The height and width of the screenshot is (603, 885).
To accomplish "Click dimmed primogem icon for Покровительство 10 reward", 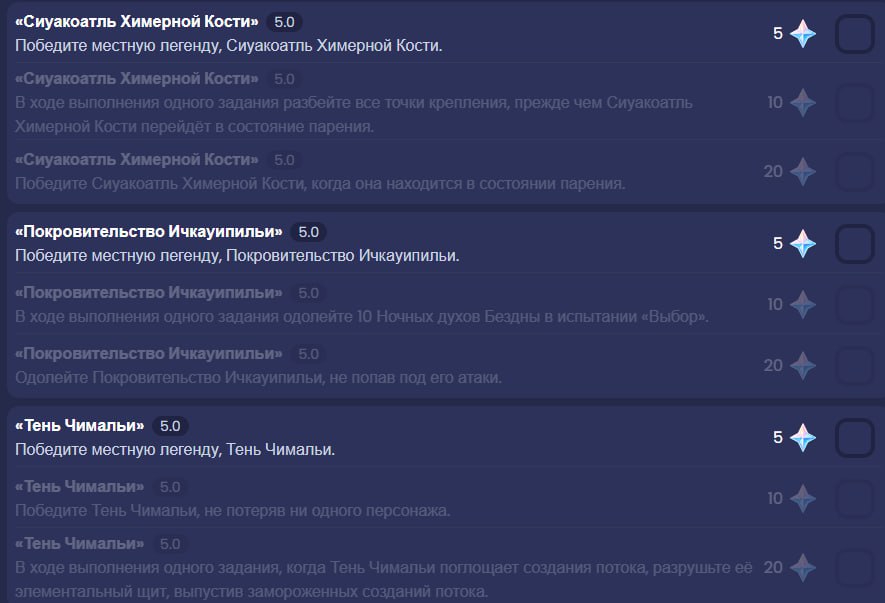I will pos(803,305).
